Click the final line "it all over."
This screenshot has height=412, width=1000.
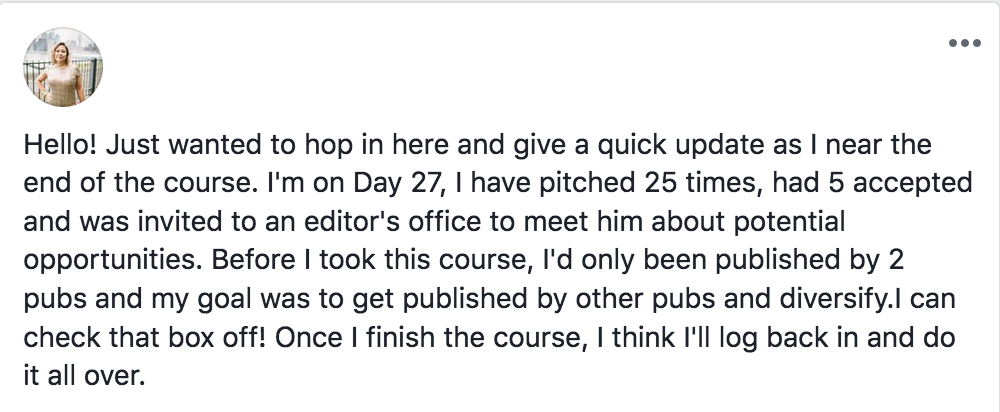point(86,380)
